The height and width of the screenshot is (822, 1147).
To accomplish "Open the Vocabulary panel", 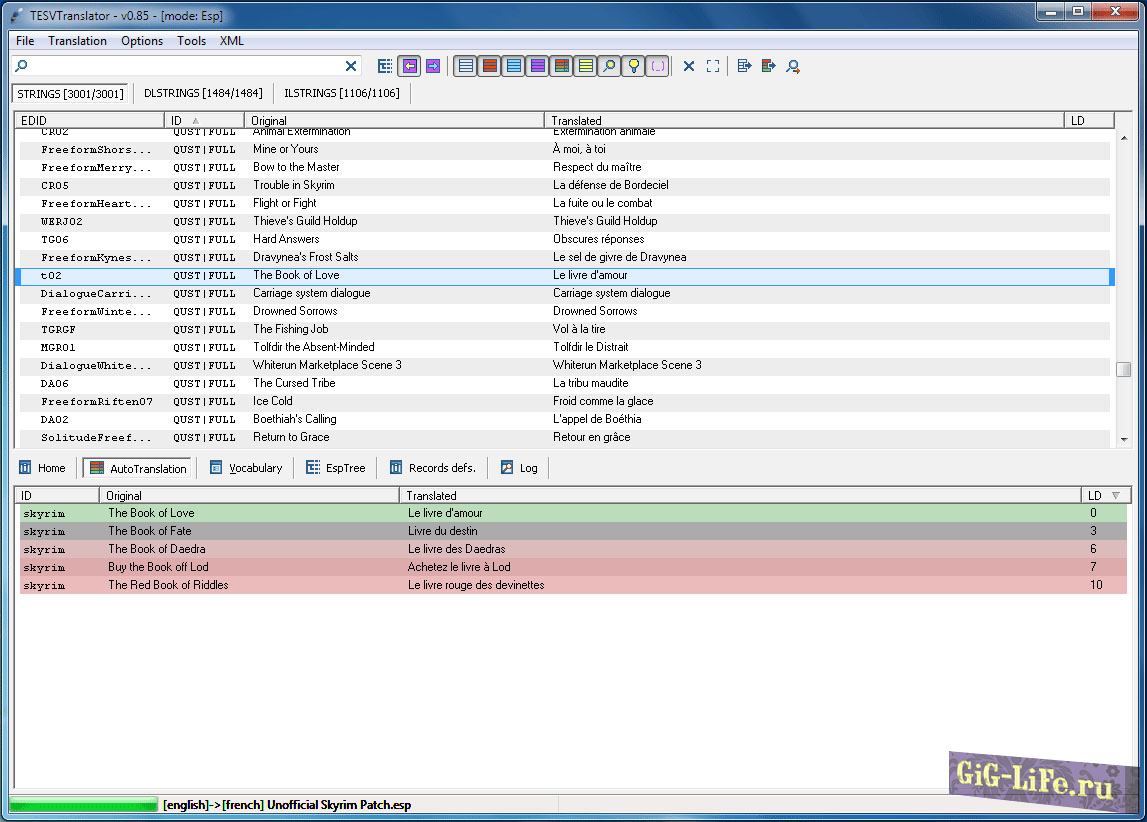I will 246,468.
